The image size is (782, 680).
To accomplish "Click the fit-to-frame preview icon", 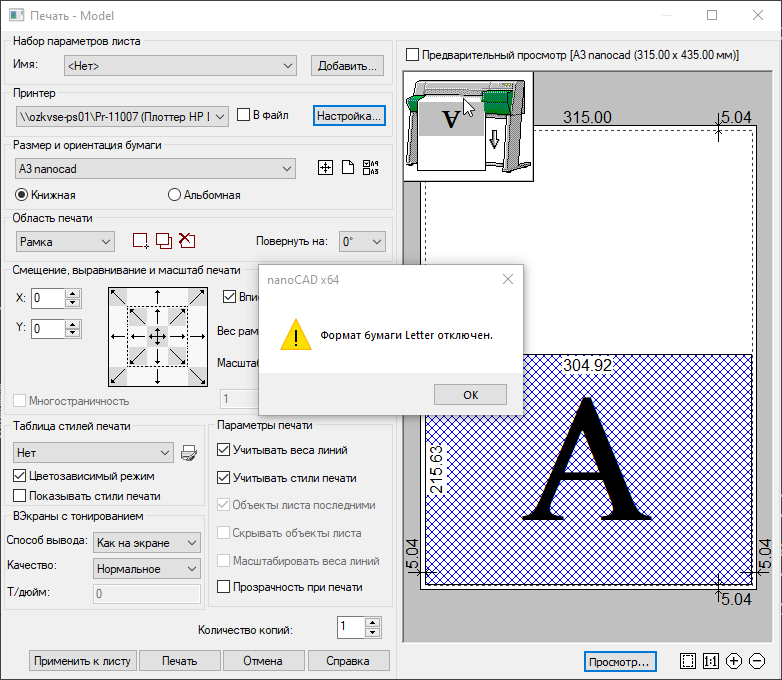I will tap(687, 661).
